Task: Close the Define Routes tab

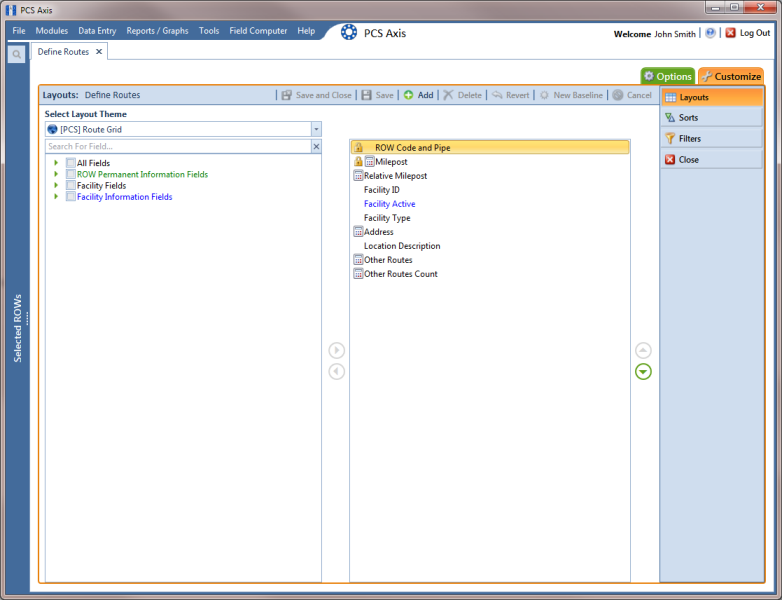Action: (x=99, y=51)
